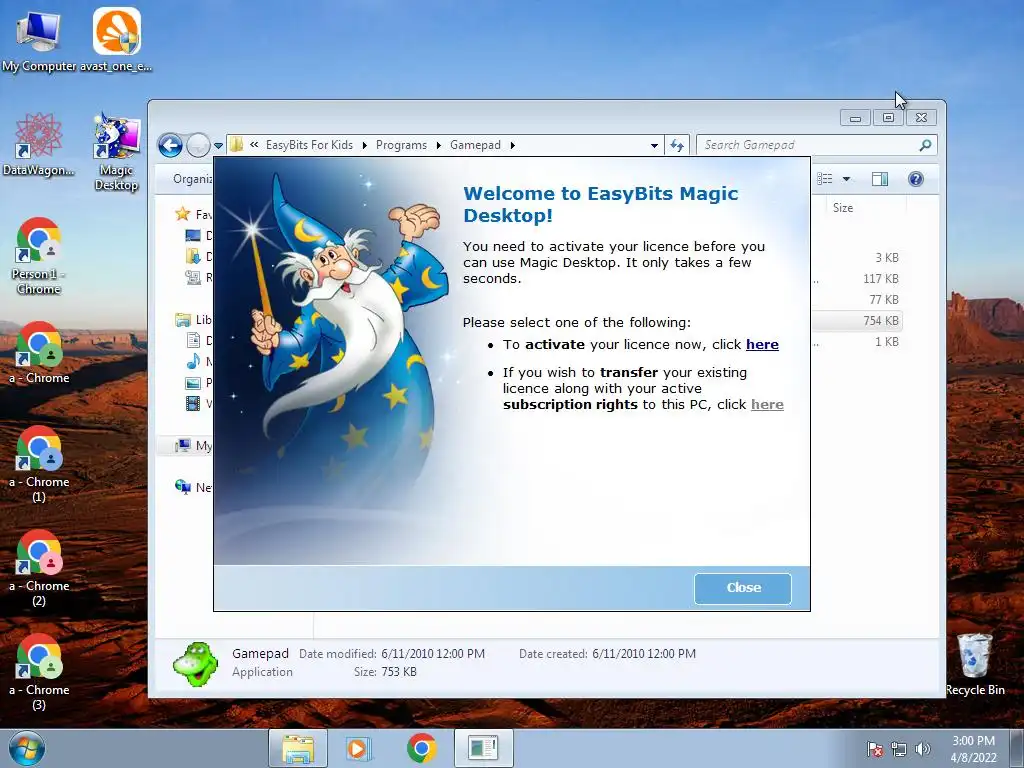Viewport: 1024px width, 768px height.
Task: Click the taskbar clock showing 3:00 PM
Action: (x=973, y=749)
